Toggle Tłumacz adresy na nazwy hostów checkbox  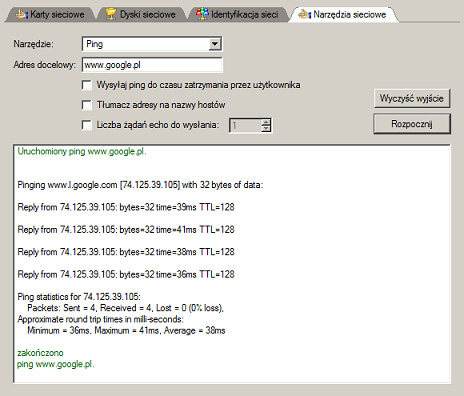coord(87,105)
